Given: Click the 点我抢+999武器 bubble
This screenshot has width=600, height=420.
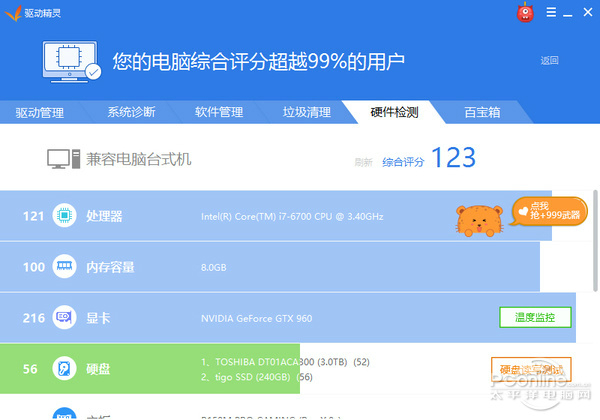Looking at the screenshot, I should [x=549, y=211].
